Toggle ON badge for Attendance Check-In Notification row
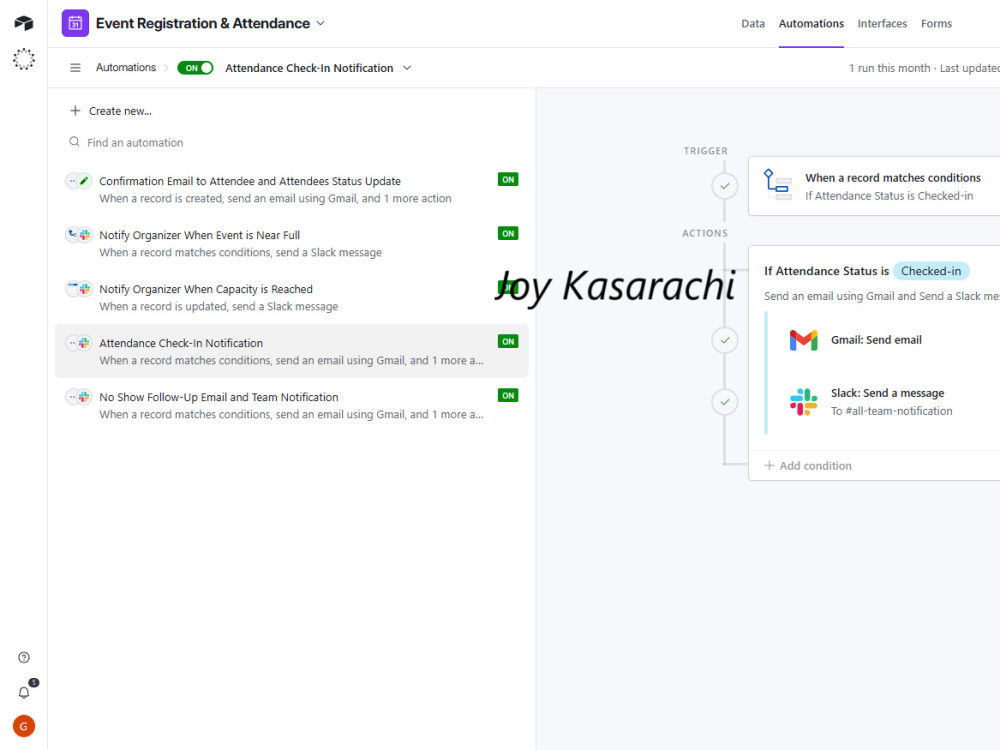This screenshot has height=750, width=1000. click(508, 341)
